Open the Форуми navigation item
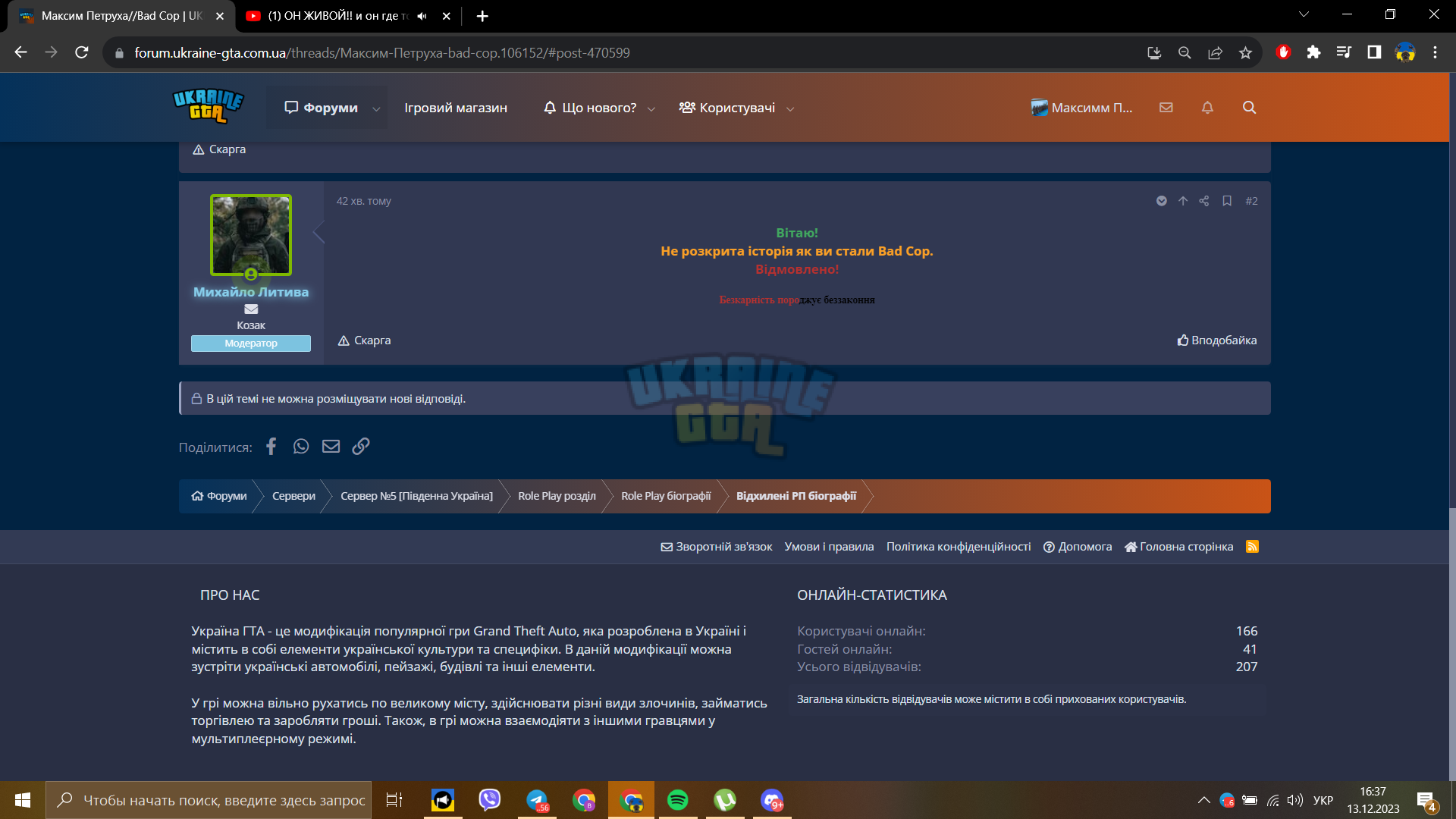 [x=321, y=108]
